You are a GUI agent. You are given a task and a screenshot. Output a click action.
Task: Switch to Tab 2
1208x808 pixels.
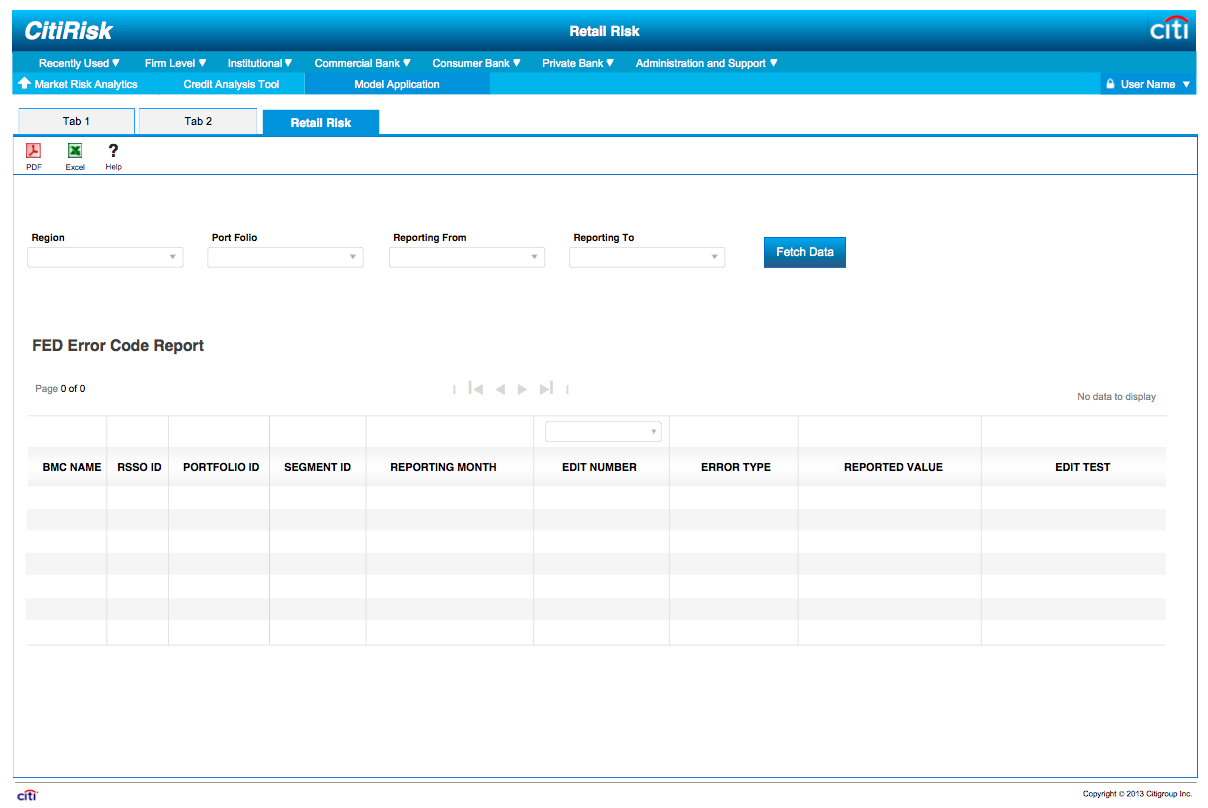(198, 121)
